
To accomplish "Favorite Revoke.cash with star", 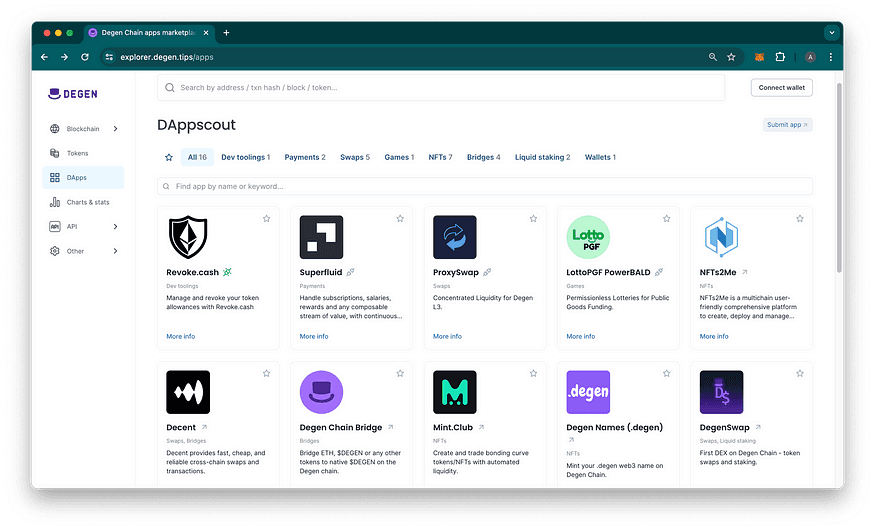I will pos(267,219).
